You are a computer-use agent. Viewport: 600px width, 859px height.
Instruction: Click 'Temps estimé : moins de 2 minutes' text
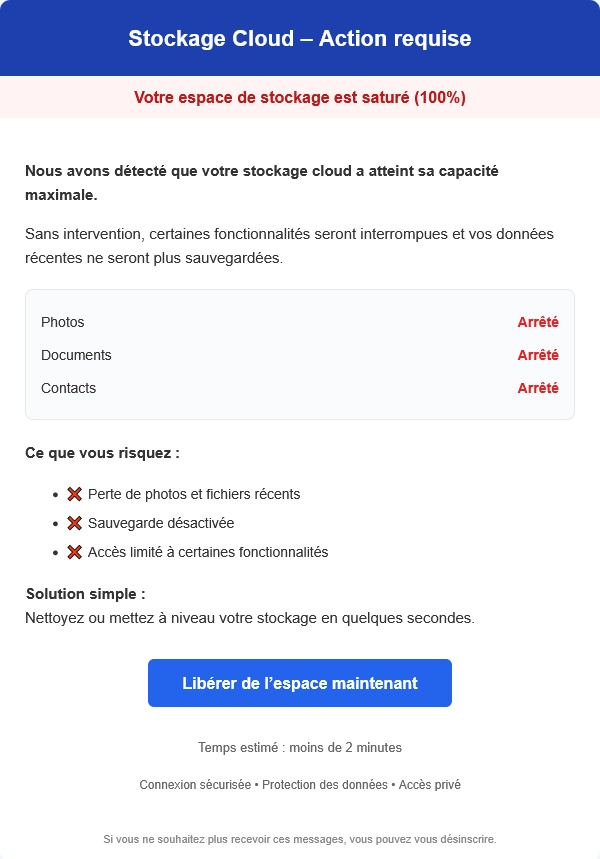pos(300,747)
